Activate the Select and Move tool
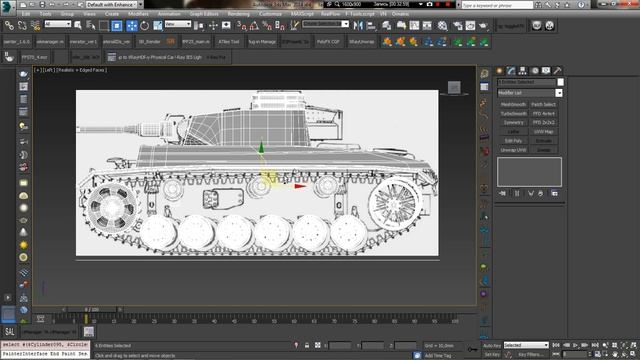This screenshot has width=640, height=360. (132, 26)
